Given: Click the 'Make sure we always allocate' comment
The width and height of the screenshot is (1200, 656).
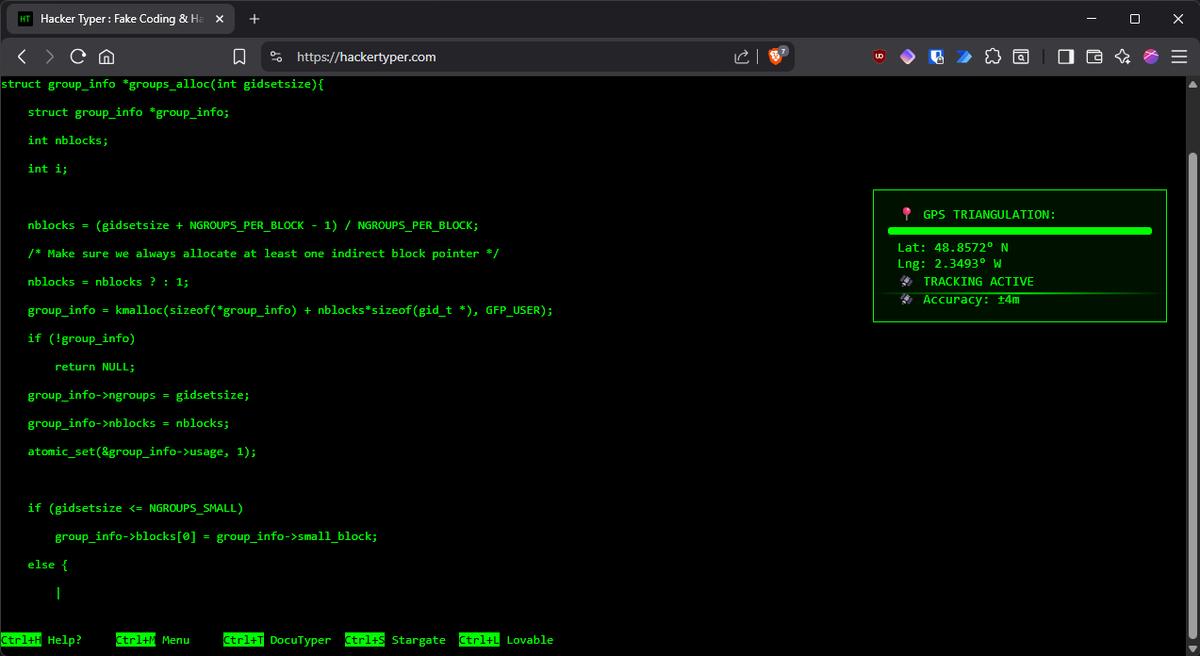Looking at the screenshot, I should pos(263,254).
